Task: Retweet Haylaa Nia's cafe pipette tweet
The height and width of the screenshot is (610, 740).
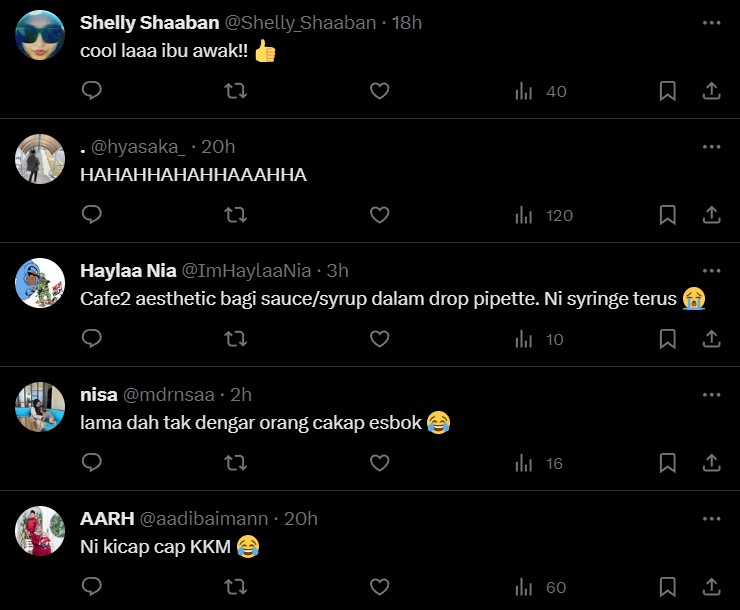Action: 236,339
